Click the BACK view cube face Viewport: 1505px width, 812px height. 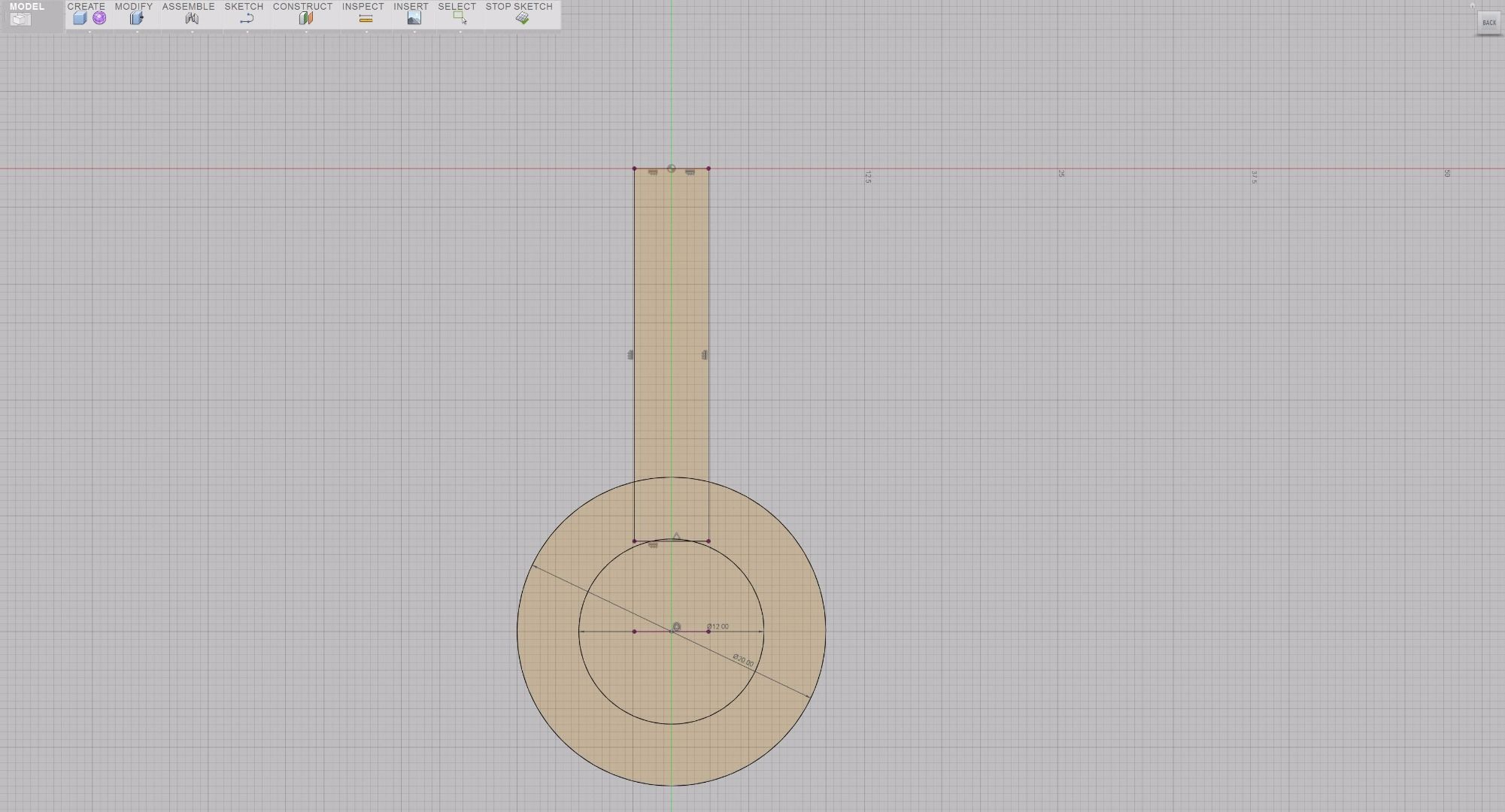(x=1488, y=23)
